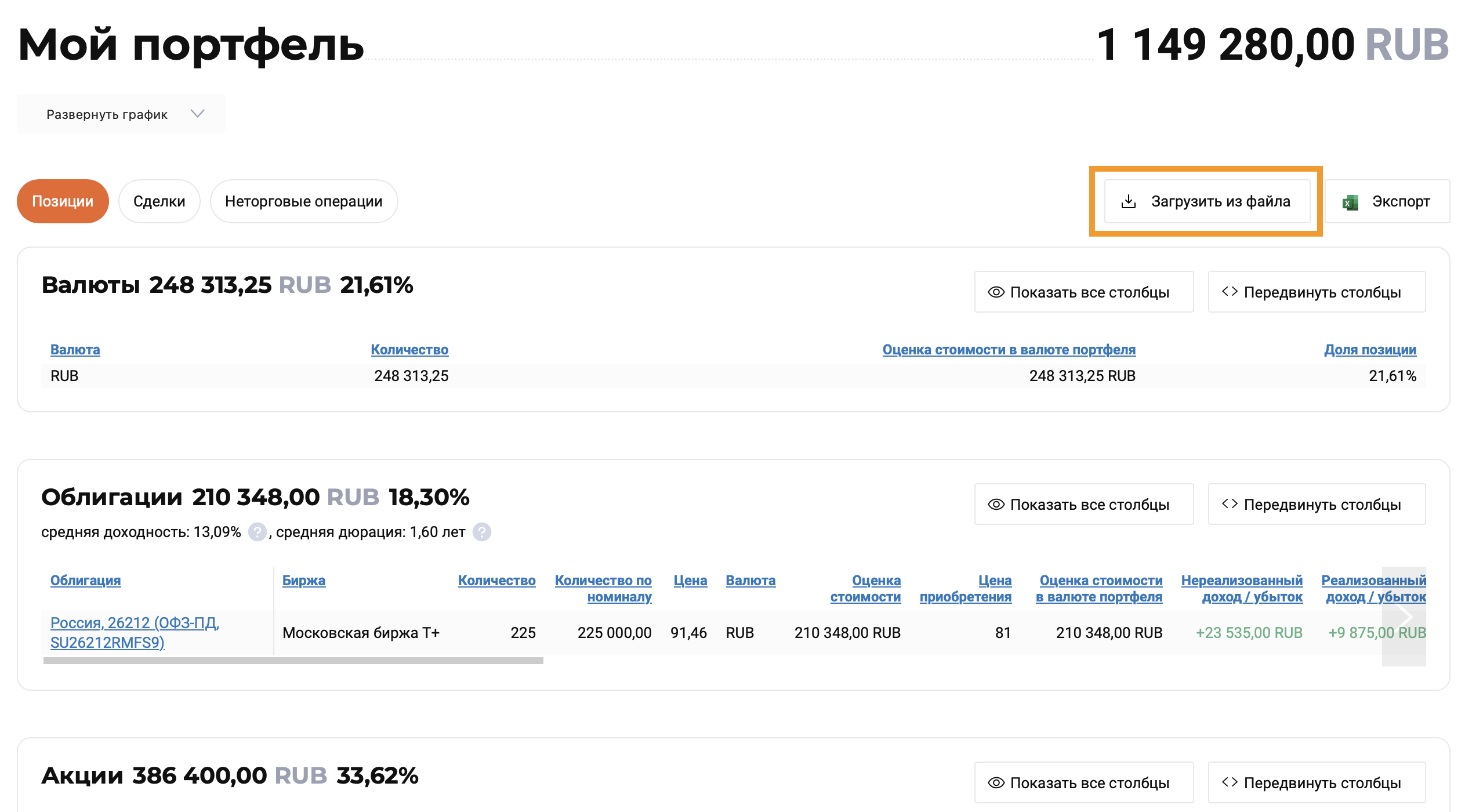Expand the chart with Развернуть график
Viewport: 1465px width, 812px height.
[x=121, y=114]
